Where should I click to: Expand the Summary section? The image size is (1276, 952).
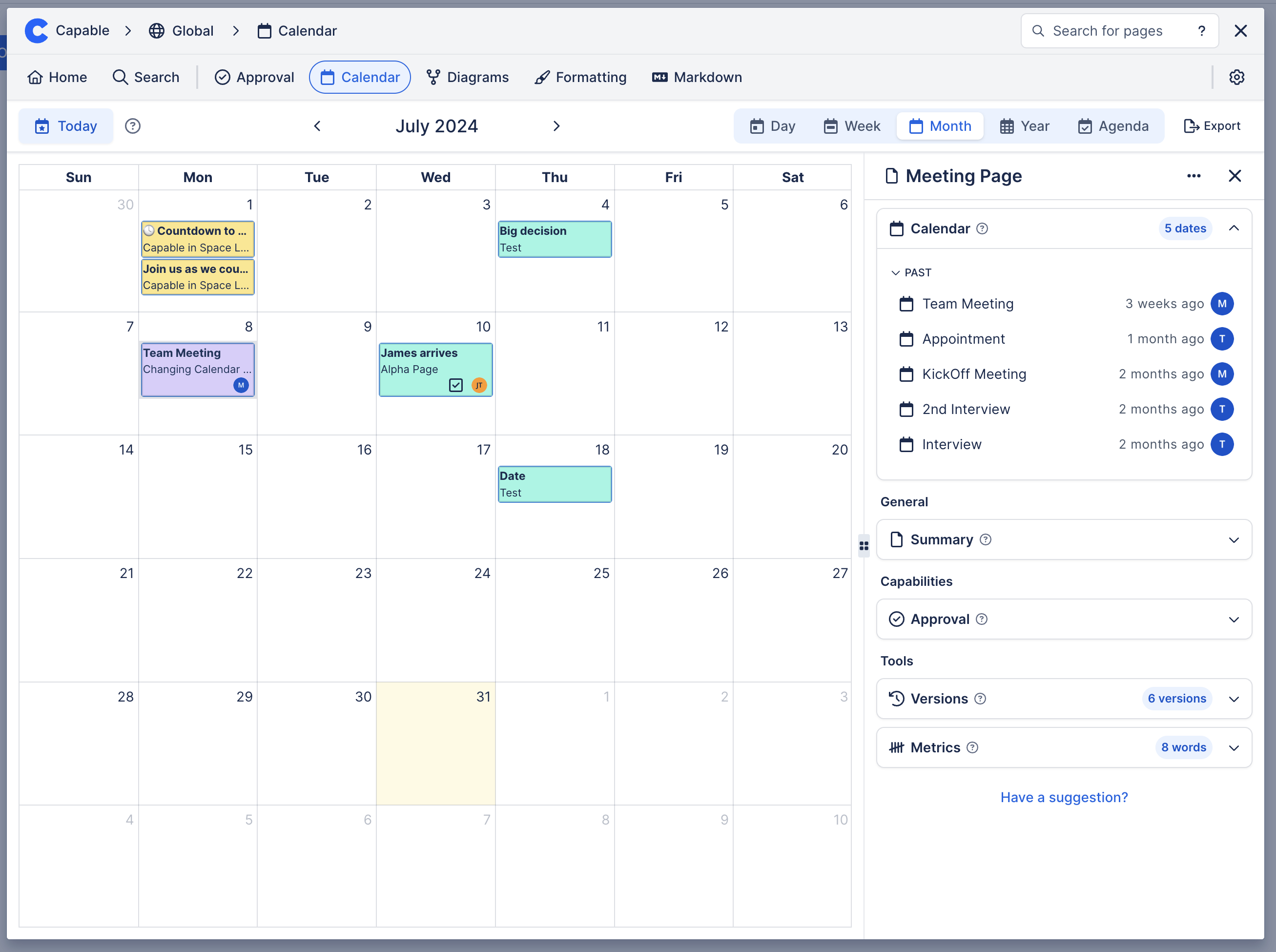pos(1234,540)
